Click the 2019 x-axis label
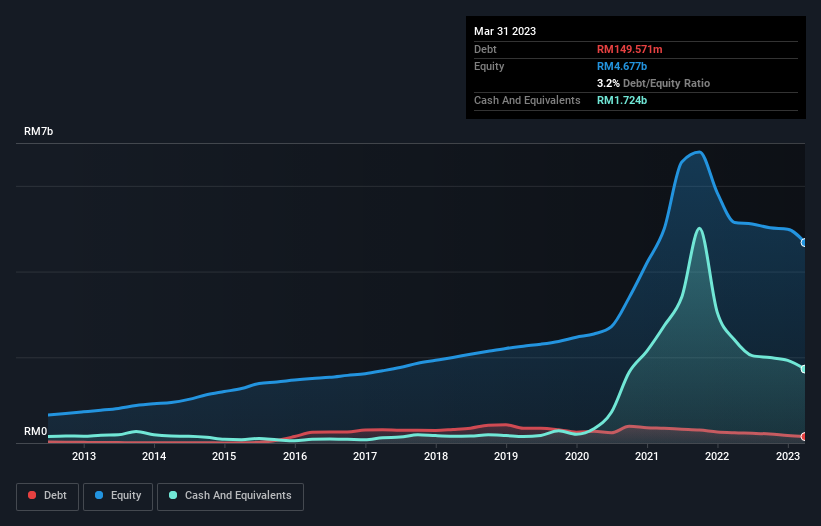Screen dimensions: 821x526 (506, 456)
